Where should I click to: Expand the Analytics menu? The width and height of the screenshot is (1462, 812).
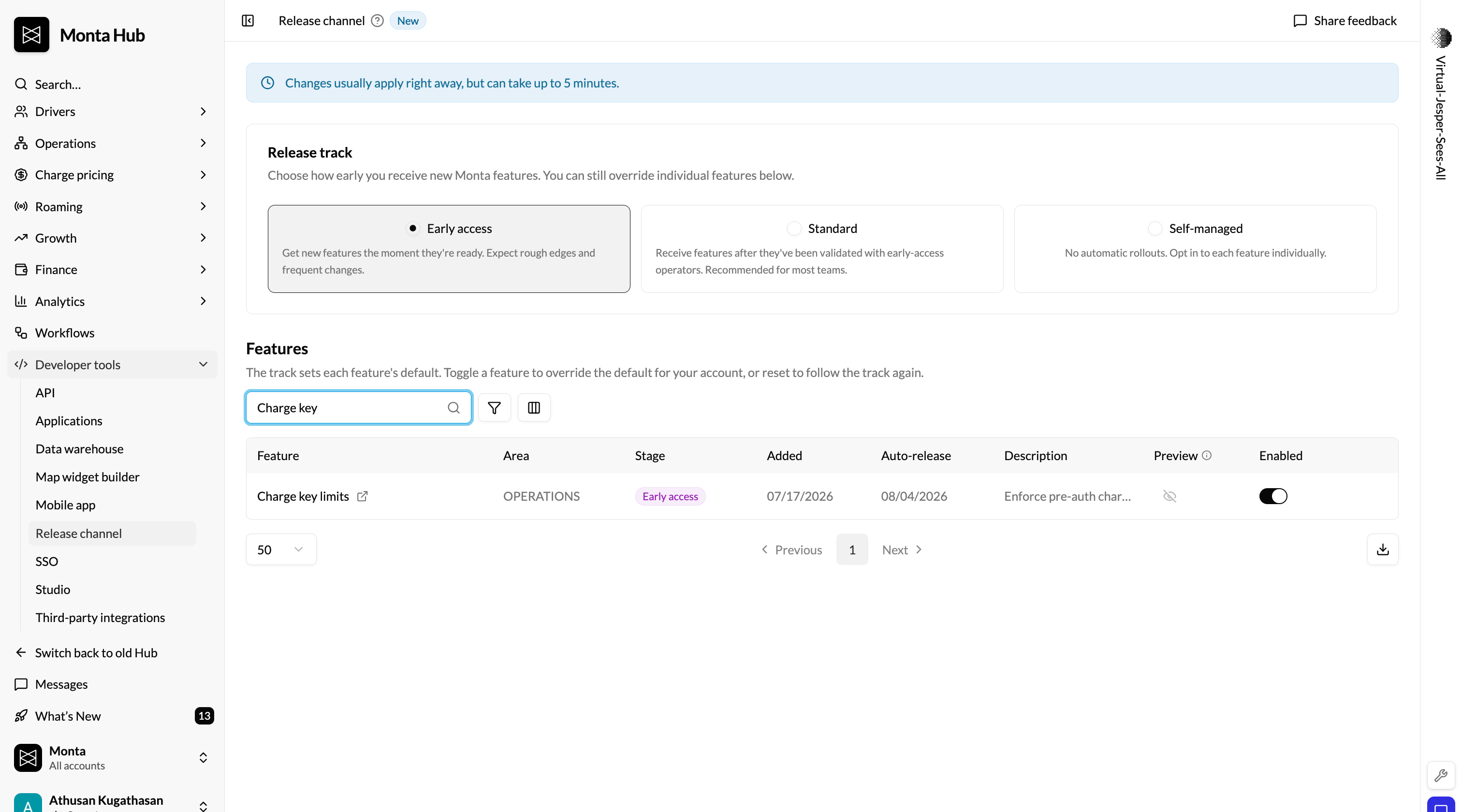pos(112,301)
